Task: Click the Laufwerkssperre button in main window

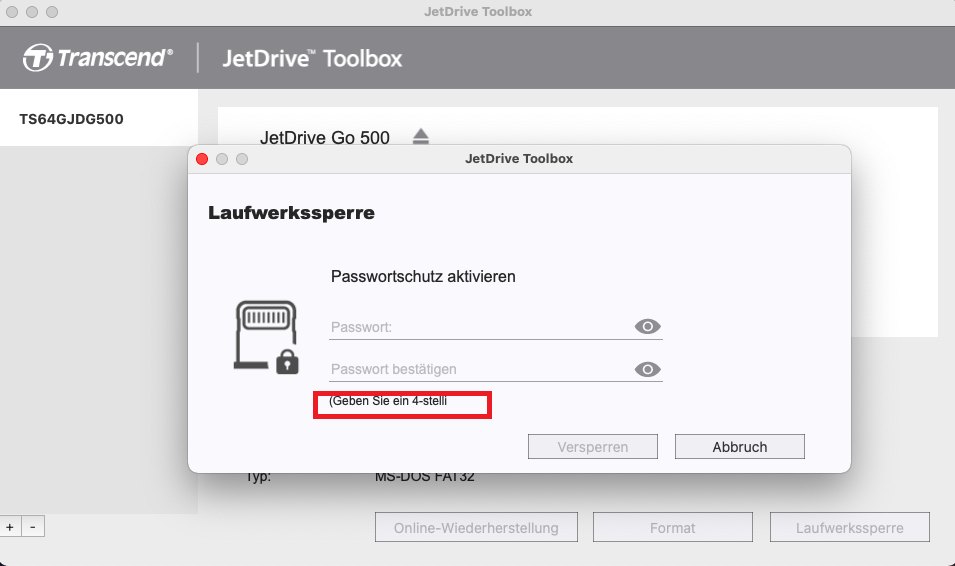Action: 850,528
